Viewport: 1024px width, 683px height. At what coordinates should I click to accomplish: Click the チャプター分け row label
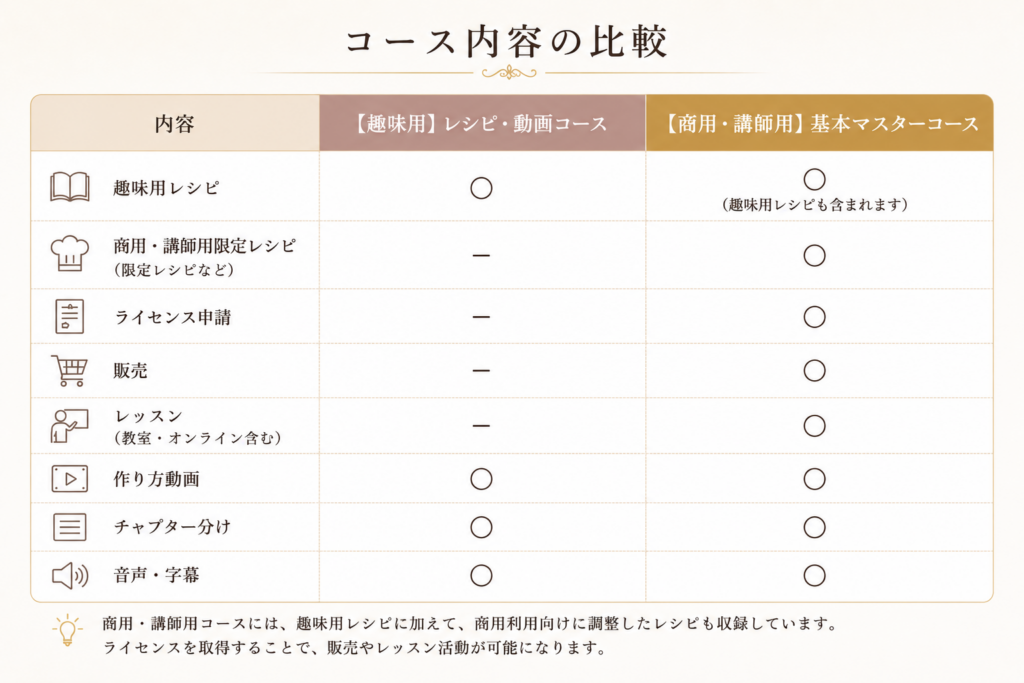pyautogui.click(x=172, y=527)
